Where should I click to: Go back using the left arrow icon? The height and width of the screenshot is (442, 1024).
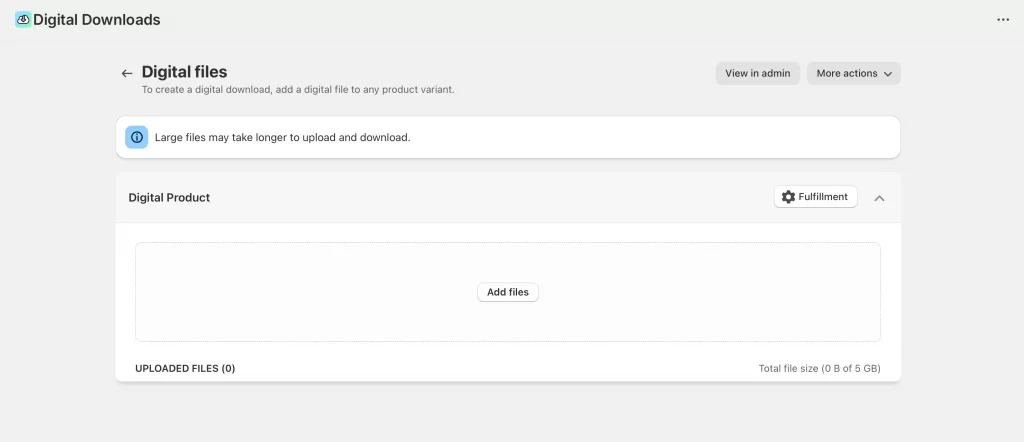click(127, 73)
